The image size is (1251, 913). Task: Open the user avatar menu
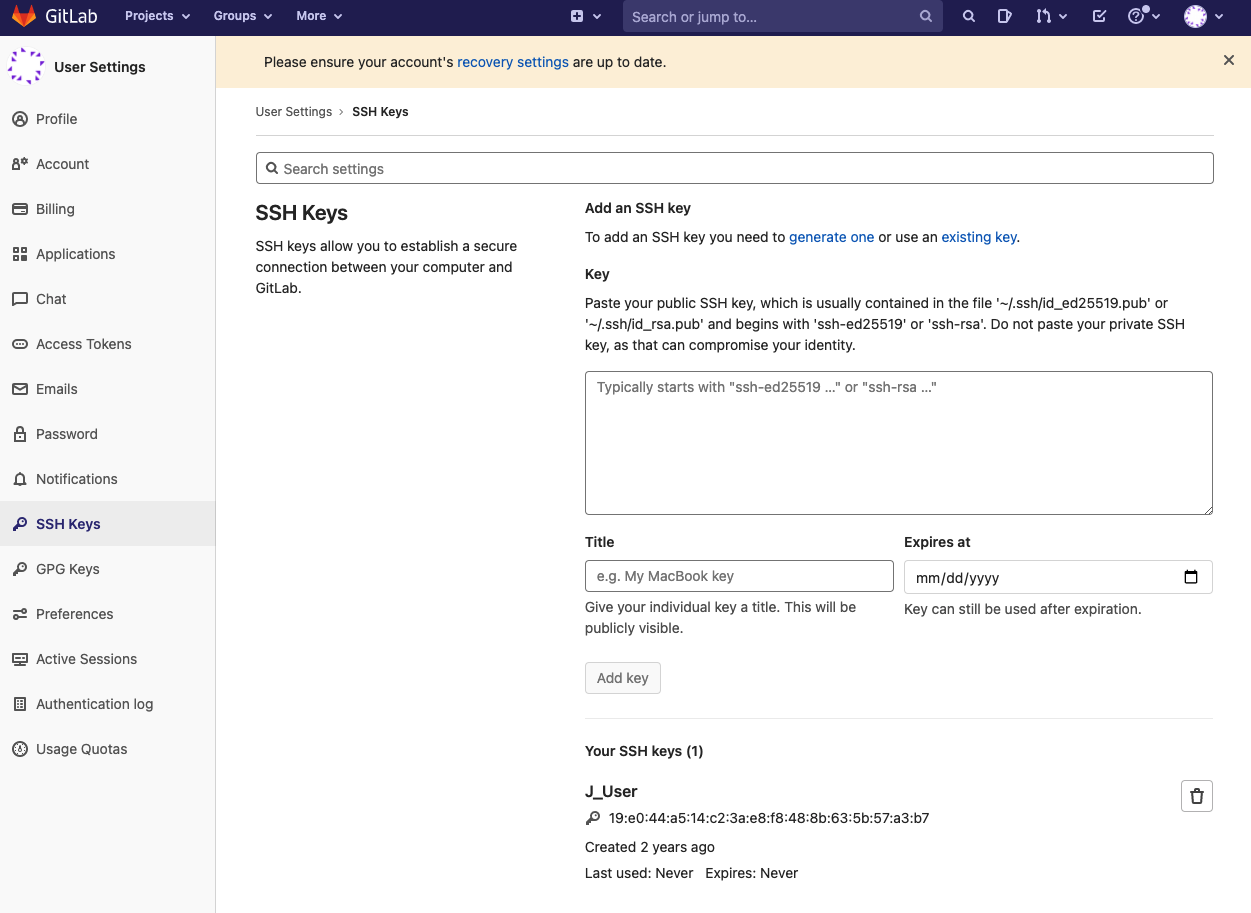coord(1203,16)
